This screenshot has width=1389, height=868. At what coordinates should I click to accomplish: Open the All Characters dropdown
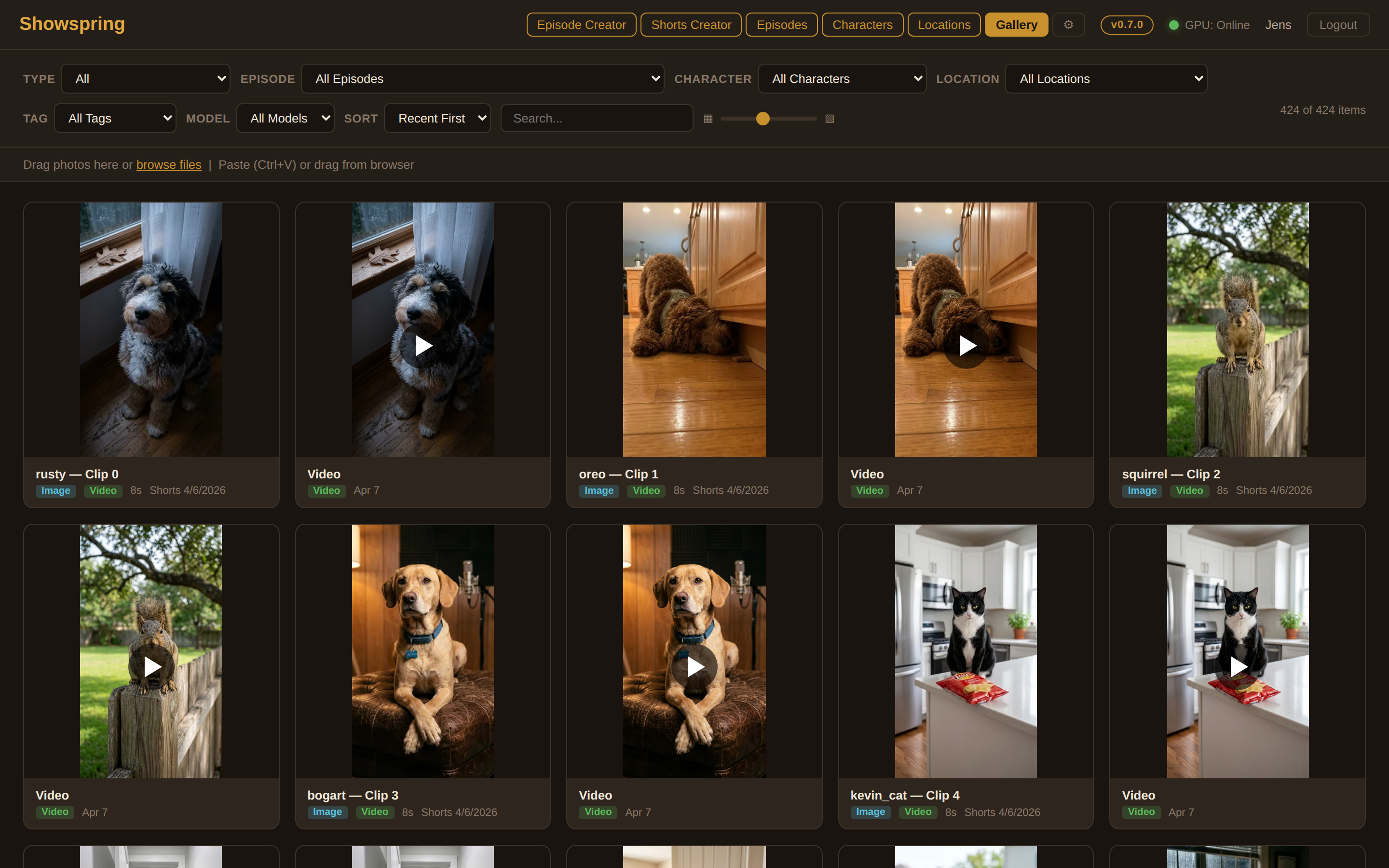(842, 79)
